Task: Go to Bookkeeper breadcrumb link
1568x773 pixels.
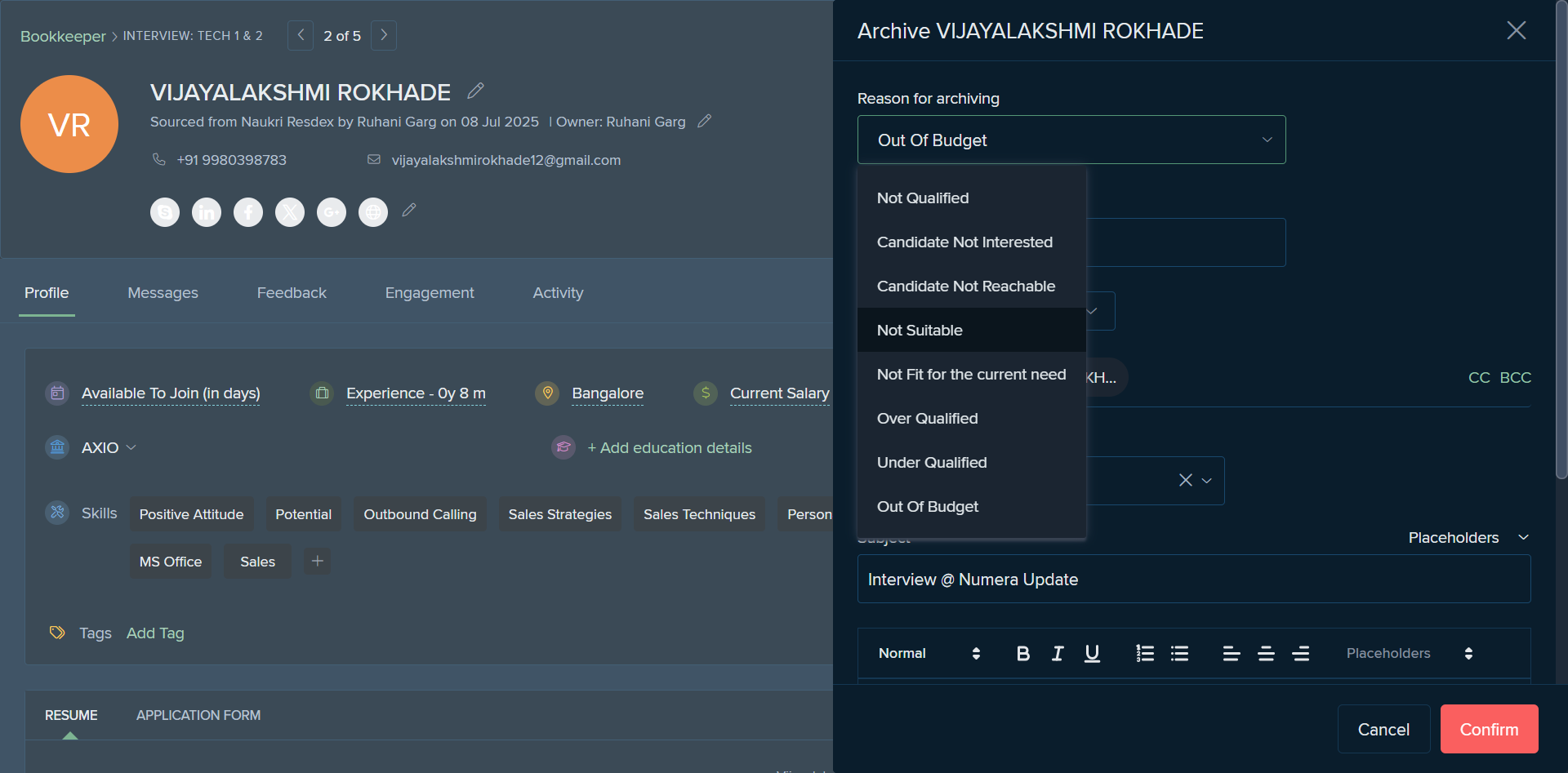Action: [x=63, y=36]
